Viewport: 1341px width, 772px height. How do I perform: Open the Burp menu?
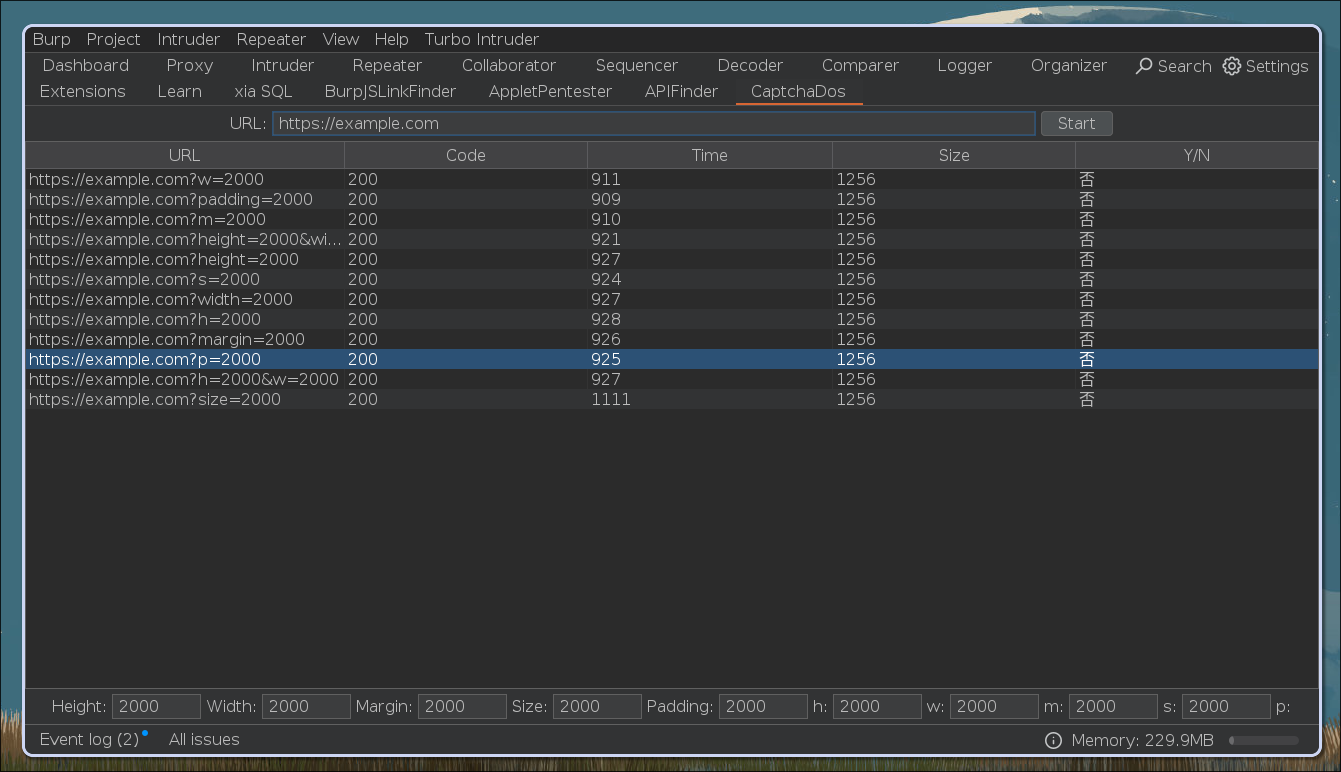(52, 39)
